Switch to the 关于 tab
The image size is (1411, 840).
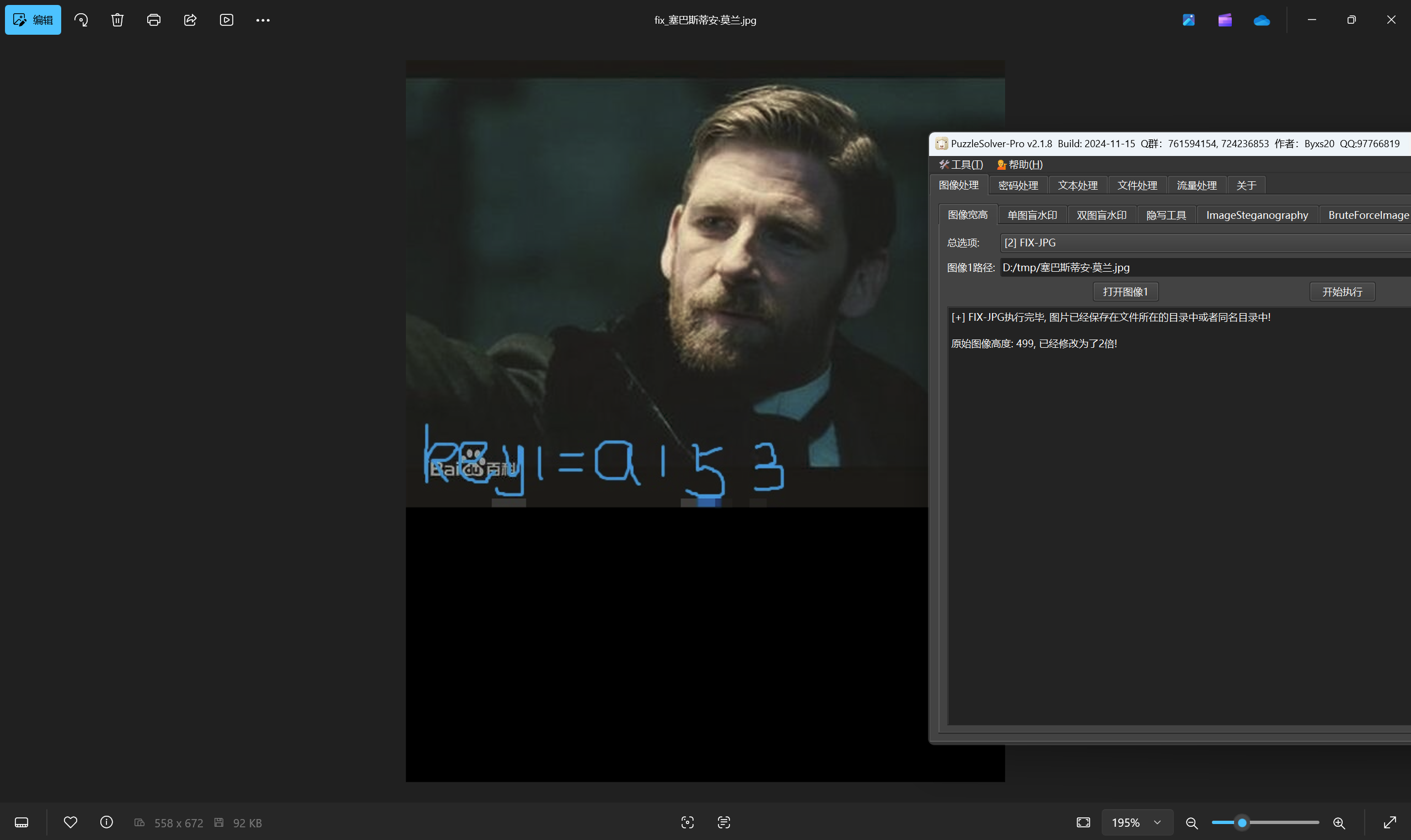pyautogui.click(x=1246, y=186)
